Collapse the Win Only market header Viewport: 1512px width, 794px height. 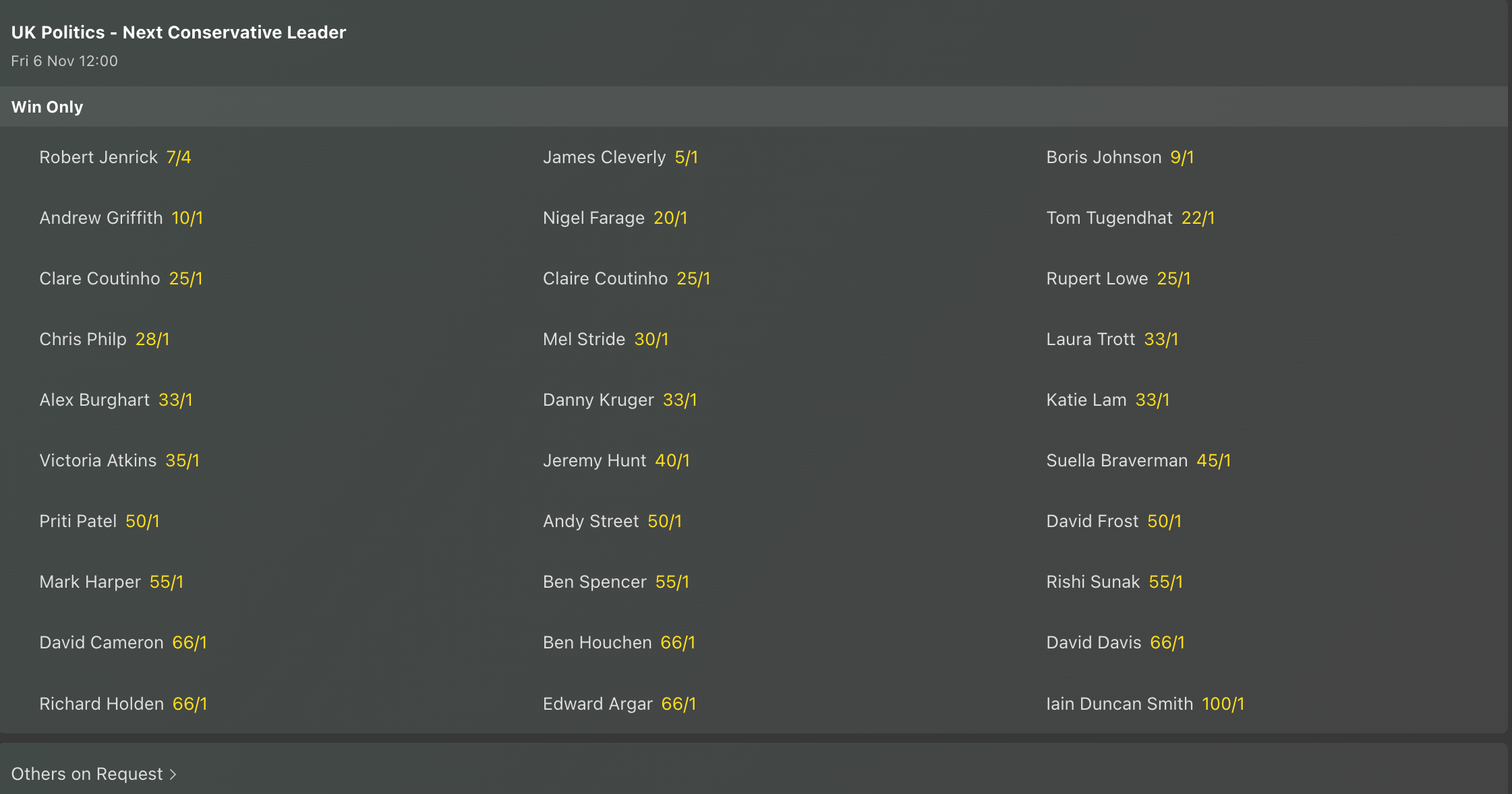click(47, 107)
